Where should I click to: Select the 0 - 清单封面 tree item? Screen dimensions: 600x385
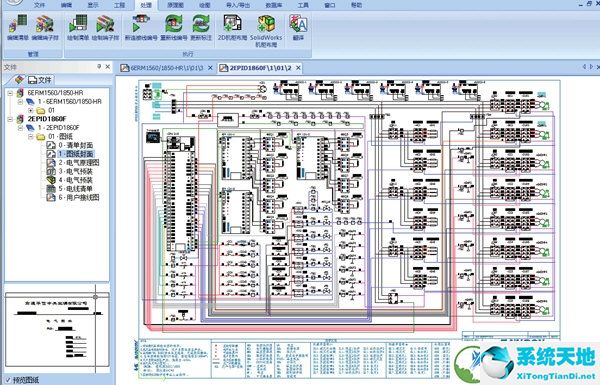coord(75,145)
